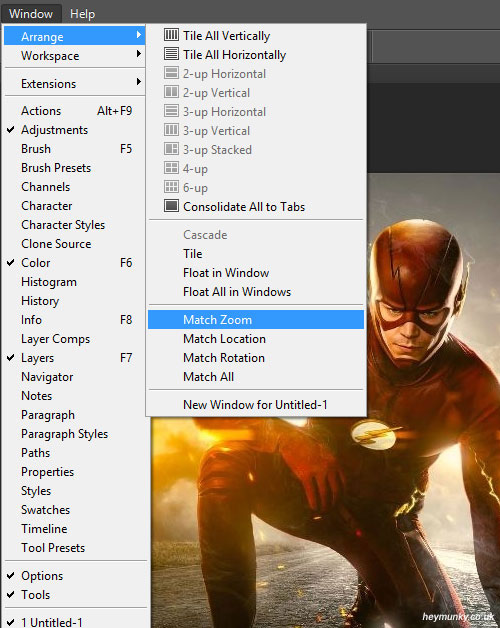The image size is (500, 628).
Task: Click the 2-up Vertical layout icon
Action: click(x=171, y=92)
